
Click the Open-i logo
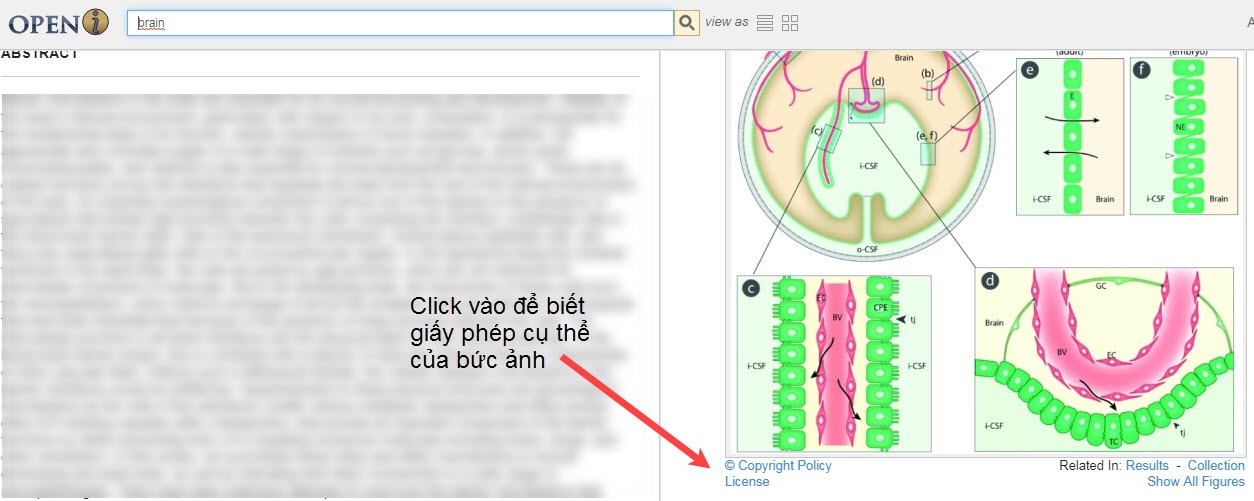(x=59, y=22)
